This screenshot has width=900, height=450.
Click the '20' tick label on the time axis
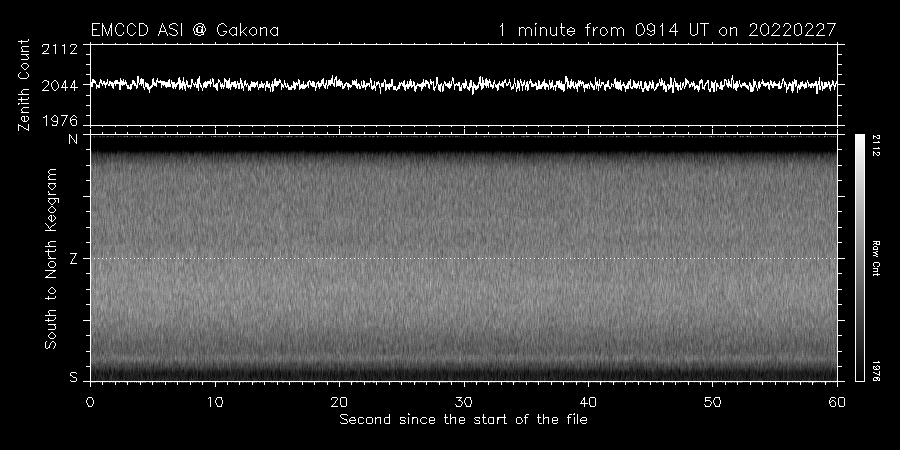tap(339, 402)
